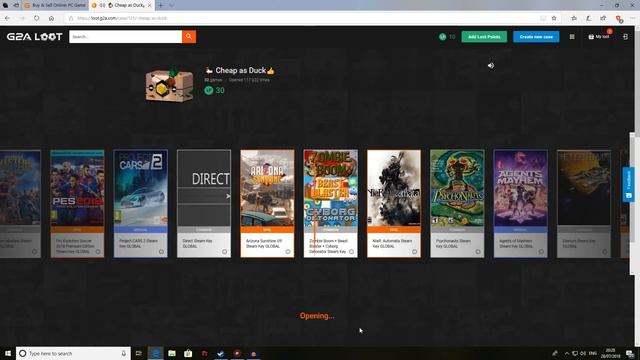
Task: Click info circle on Zombie Boom card
Action: tap(351, 252)
